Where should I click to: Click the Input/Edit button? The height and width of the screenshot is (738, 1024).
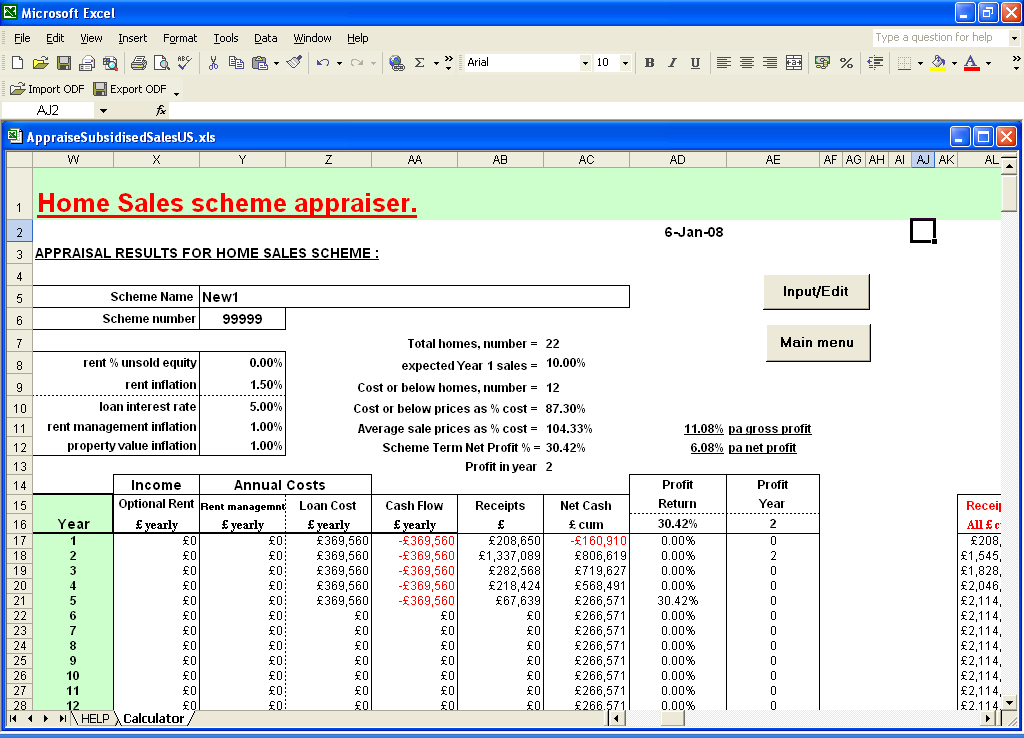(x=816, y=292)
